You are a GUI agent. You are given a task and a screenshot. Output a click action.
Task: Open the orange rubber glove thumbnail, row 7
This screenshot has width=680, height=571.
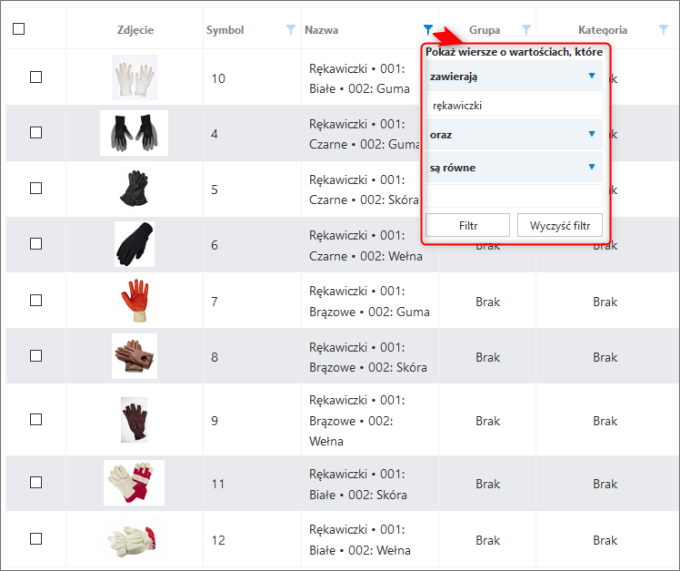coord(135,300)
